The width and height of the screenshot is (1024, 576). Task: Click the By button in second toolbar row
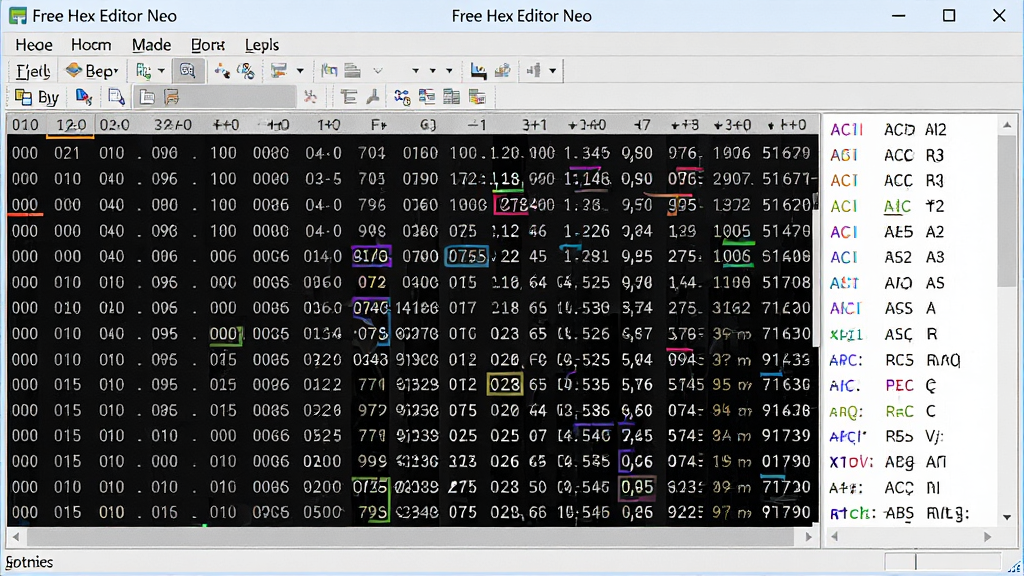coord(37,97)
